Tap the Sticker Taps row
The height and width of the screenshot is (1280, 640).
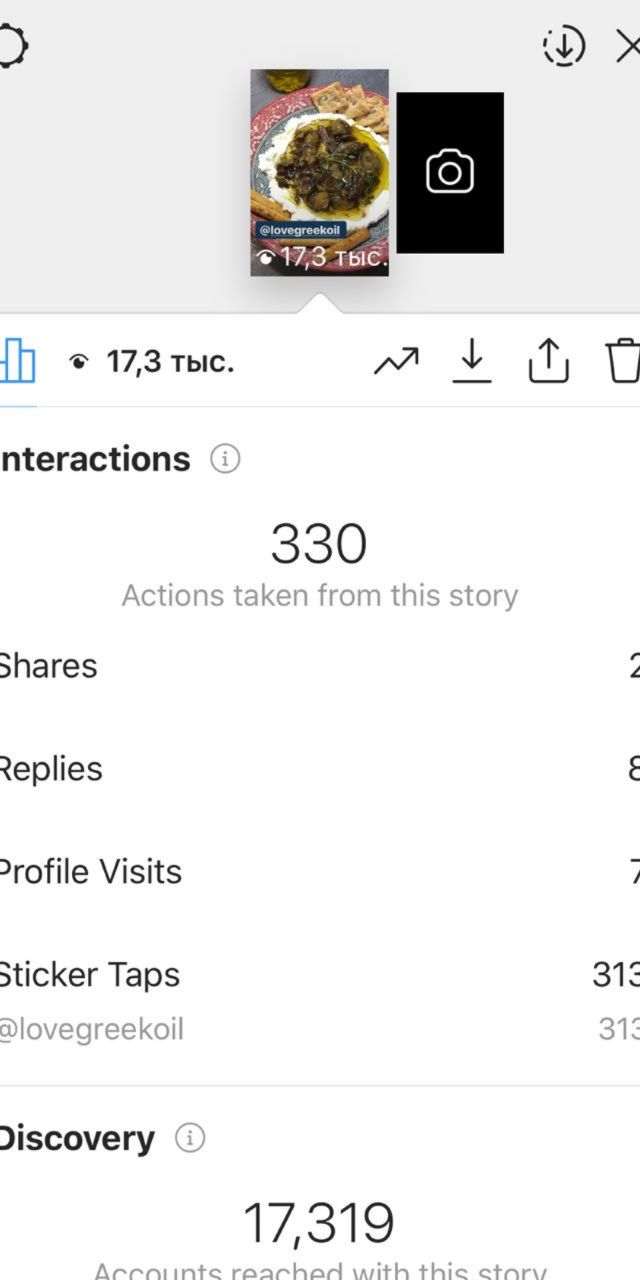pos(320,974)
